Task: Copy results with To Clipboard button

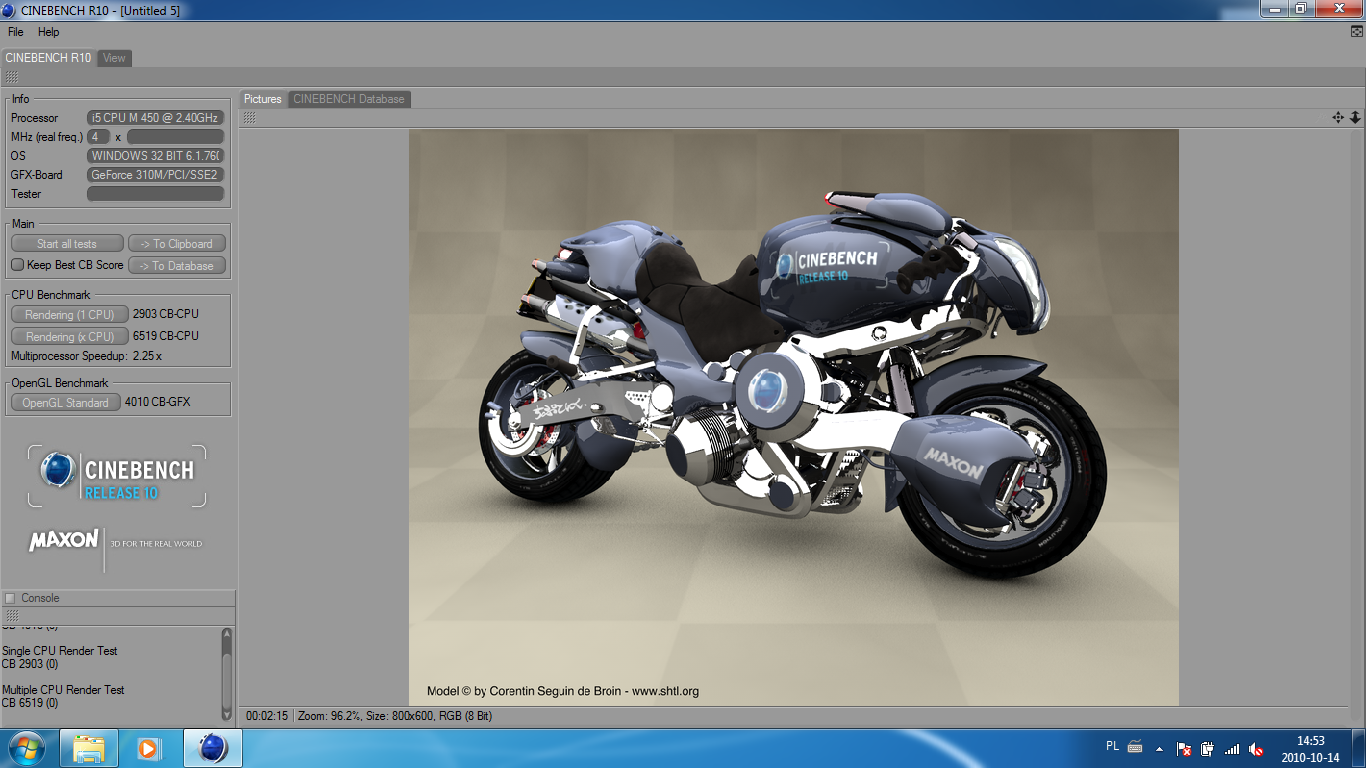Action: (x=177, y=244)
